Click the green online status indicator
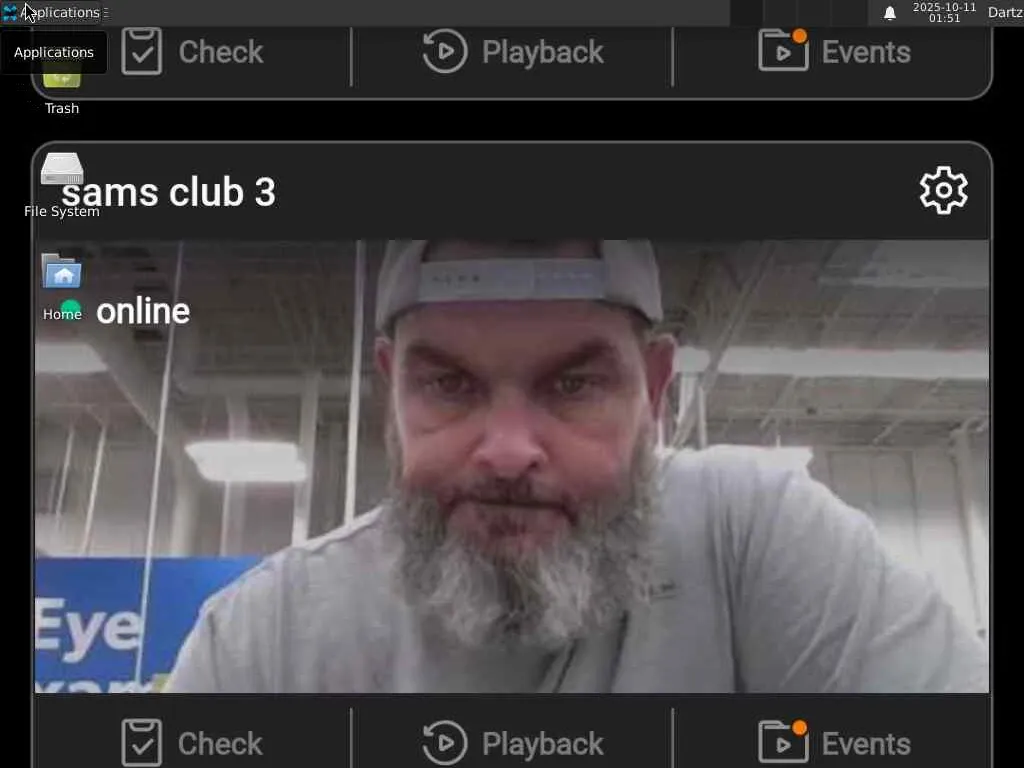The image size is (1024, 768). point(71,310)
